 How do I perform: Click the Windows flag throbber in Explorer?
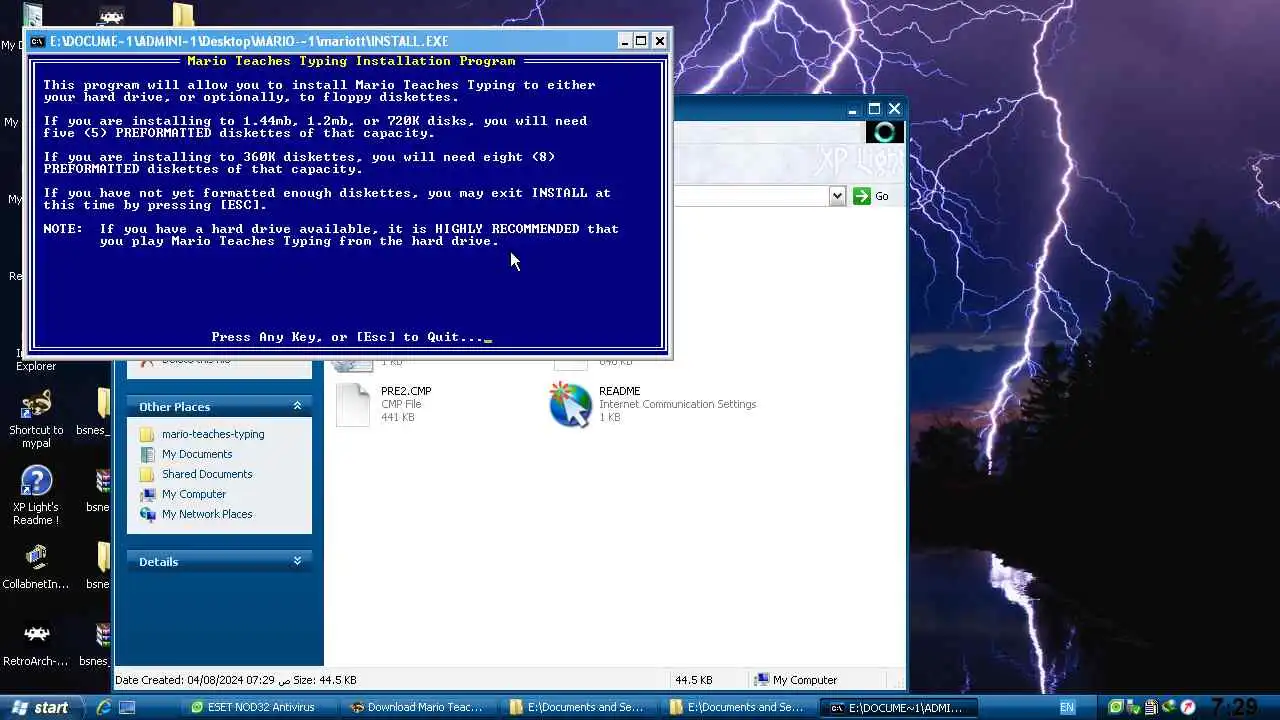pyautogui.click(x=885, y=132)
